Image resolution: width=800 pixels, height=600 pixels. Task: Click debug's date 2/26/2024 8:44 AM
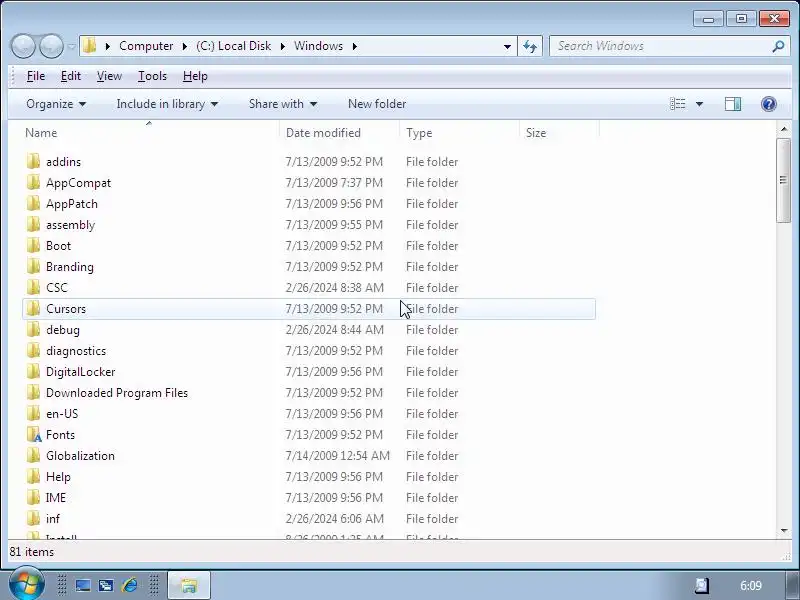click(x=335, y=330)
